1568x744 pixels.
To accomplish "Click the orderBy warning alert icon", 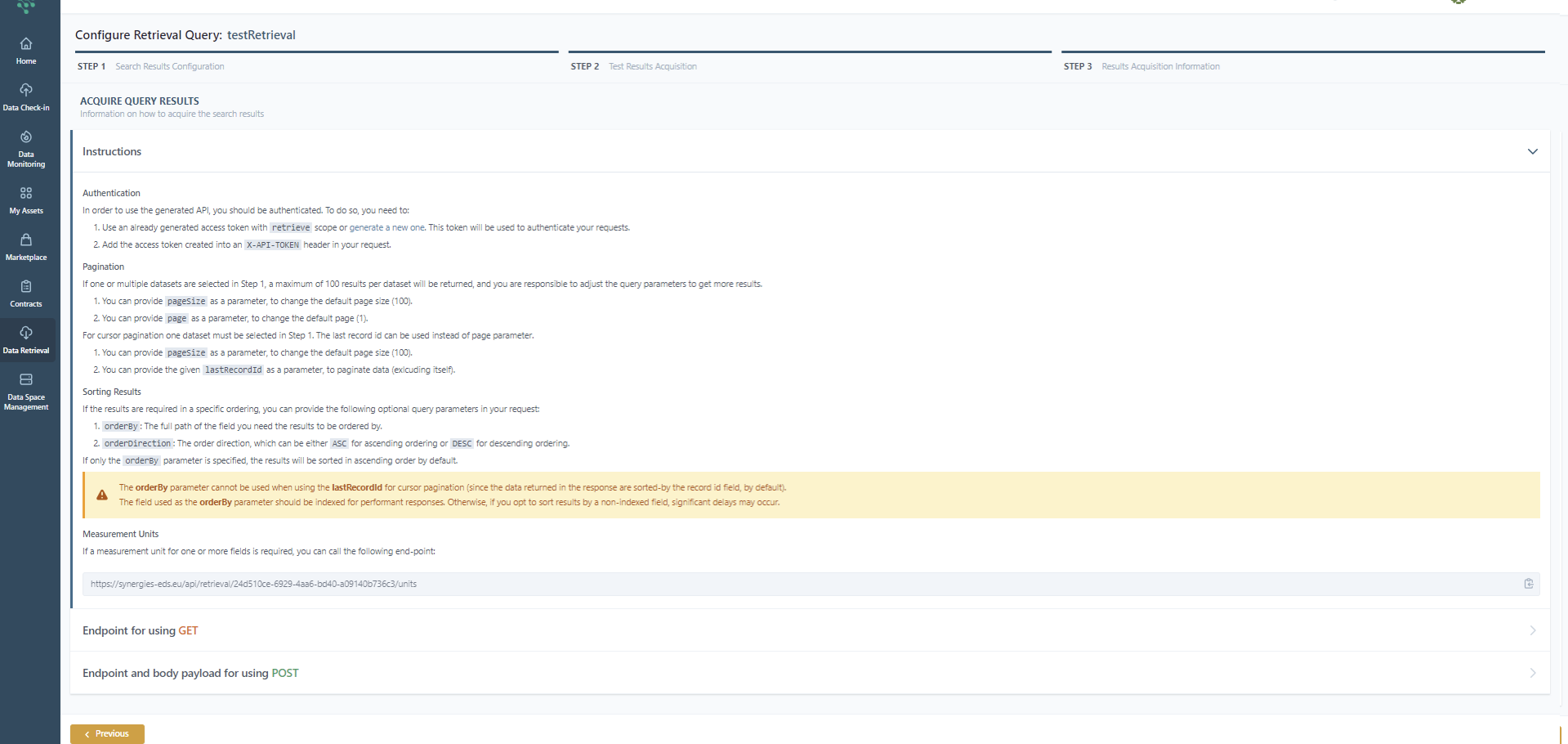I will [102, 495].
